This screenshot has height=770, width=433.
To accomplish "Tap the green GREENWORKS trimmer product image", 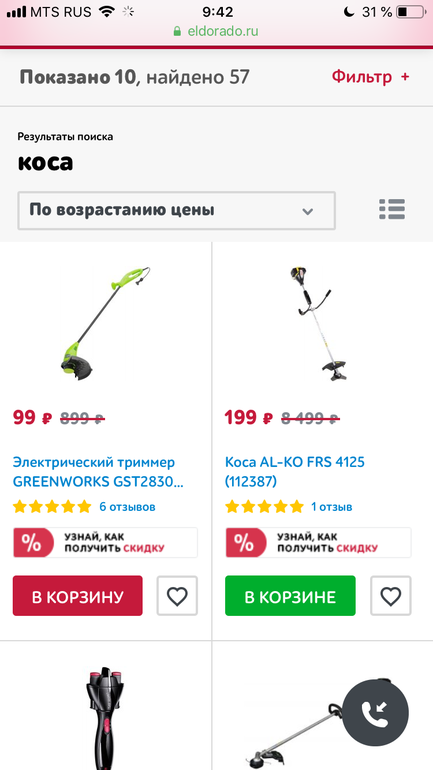I will [x=106, y=325].
